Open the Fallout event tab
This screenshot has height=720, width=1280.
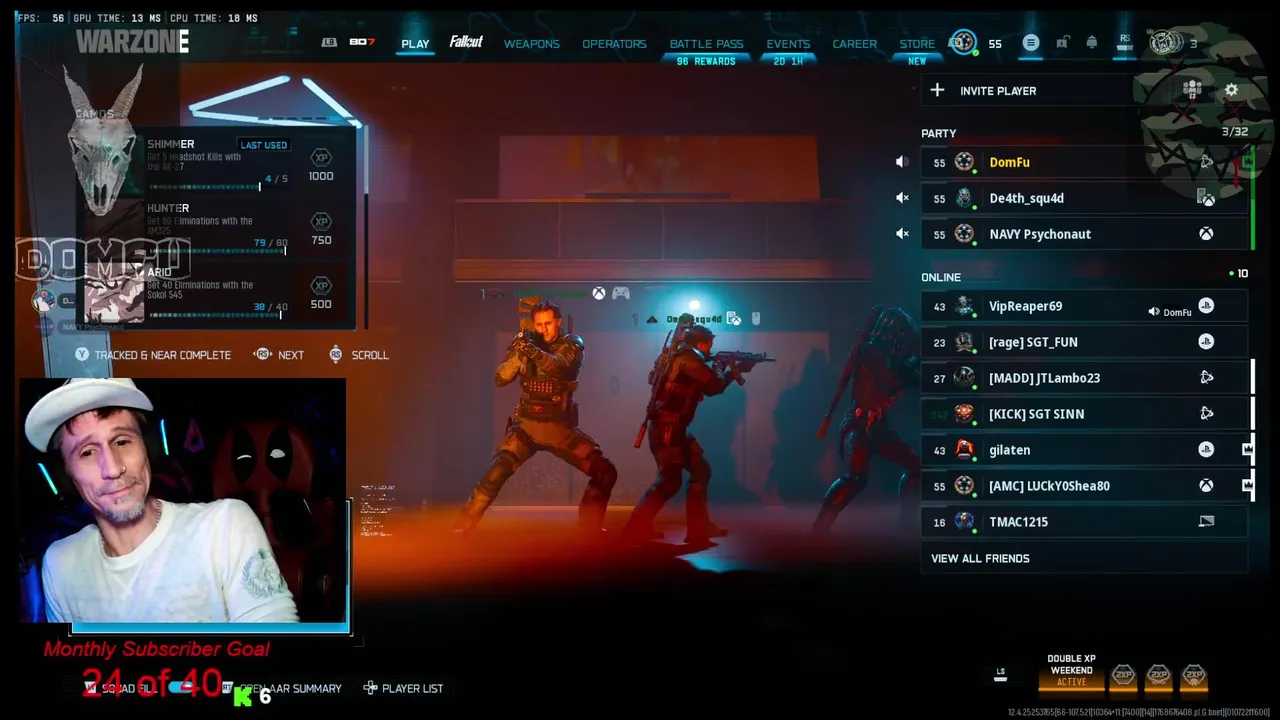tap(466, 42)
